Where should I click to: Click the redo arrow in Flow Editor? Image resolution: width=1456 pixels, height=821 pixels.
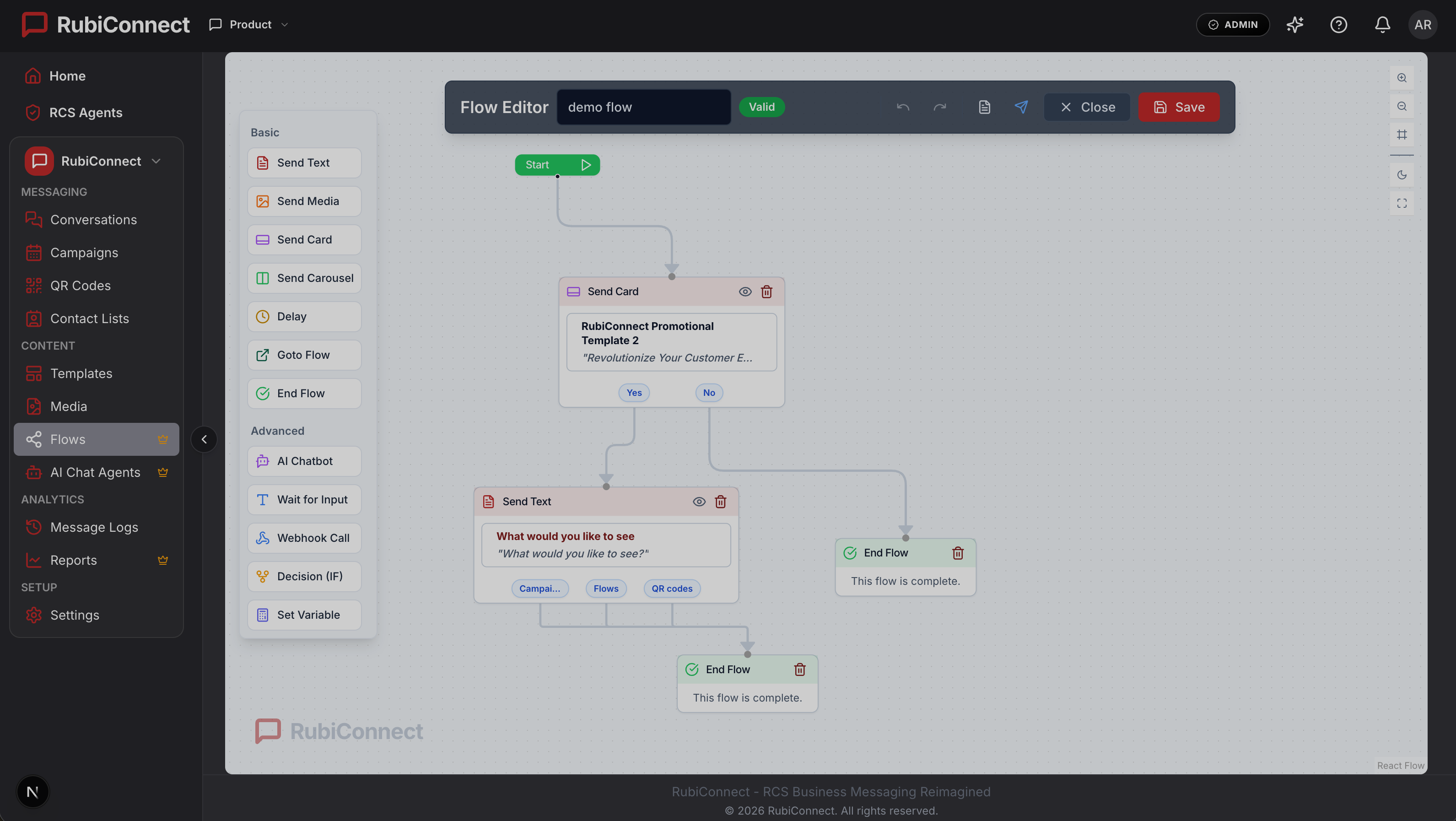pos(939,107)
